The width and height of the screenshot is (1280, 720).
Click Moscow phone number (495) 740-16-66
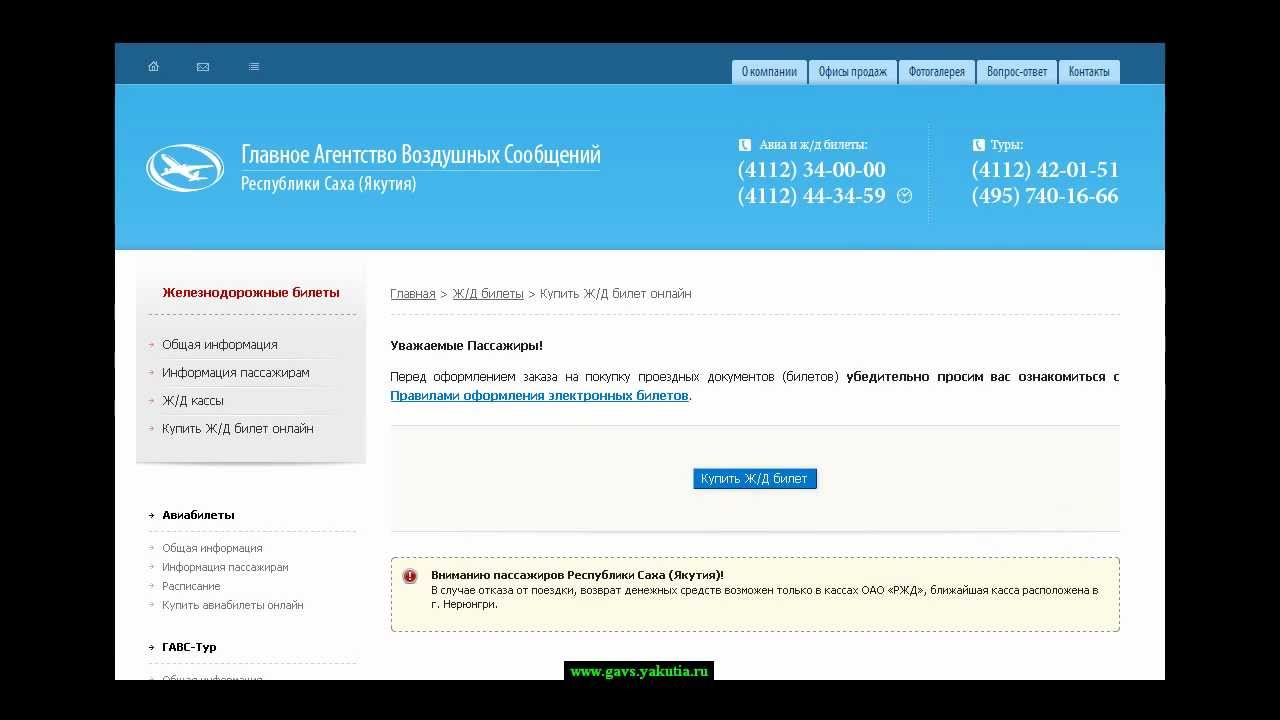(x=1045, y=196)
